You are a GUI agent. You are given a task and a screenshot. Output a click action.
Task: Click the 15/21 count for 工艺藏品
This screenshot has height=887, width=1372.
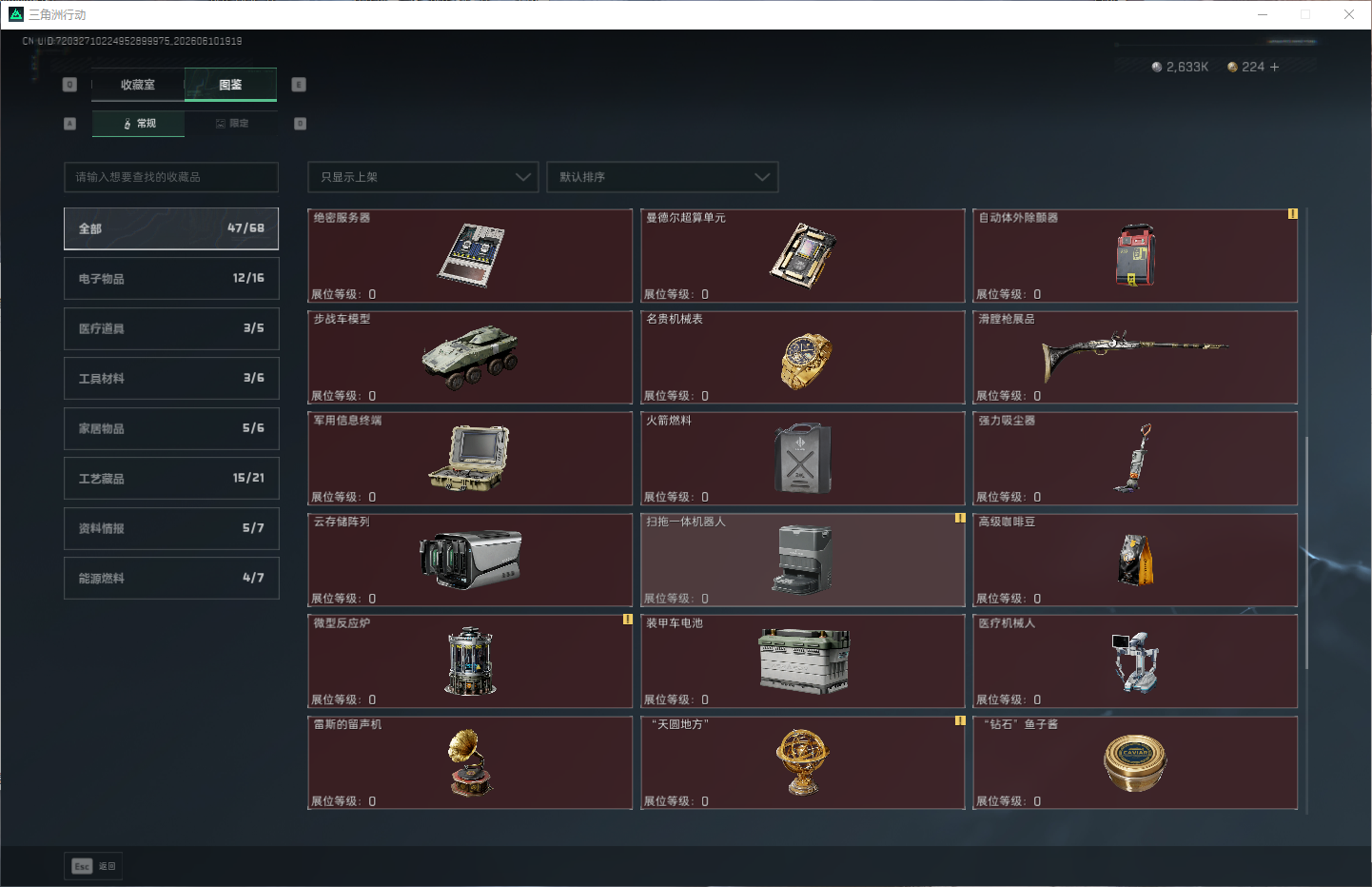click(248, 478)
